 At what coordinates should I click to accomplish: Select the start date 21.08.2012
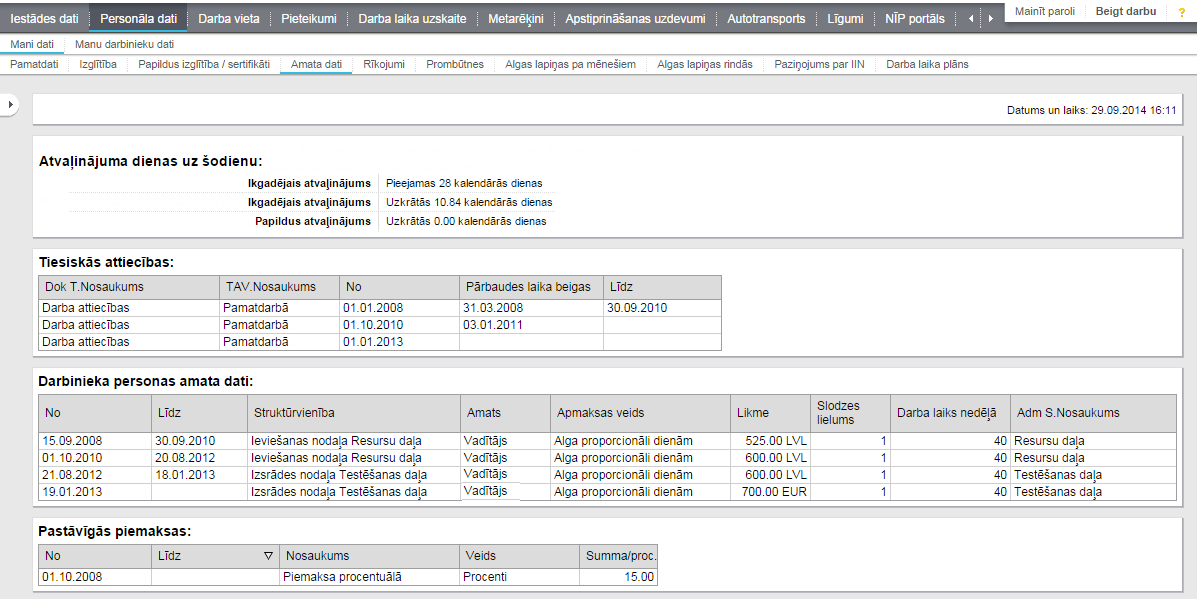pos(95,475)
